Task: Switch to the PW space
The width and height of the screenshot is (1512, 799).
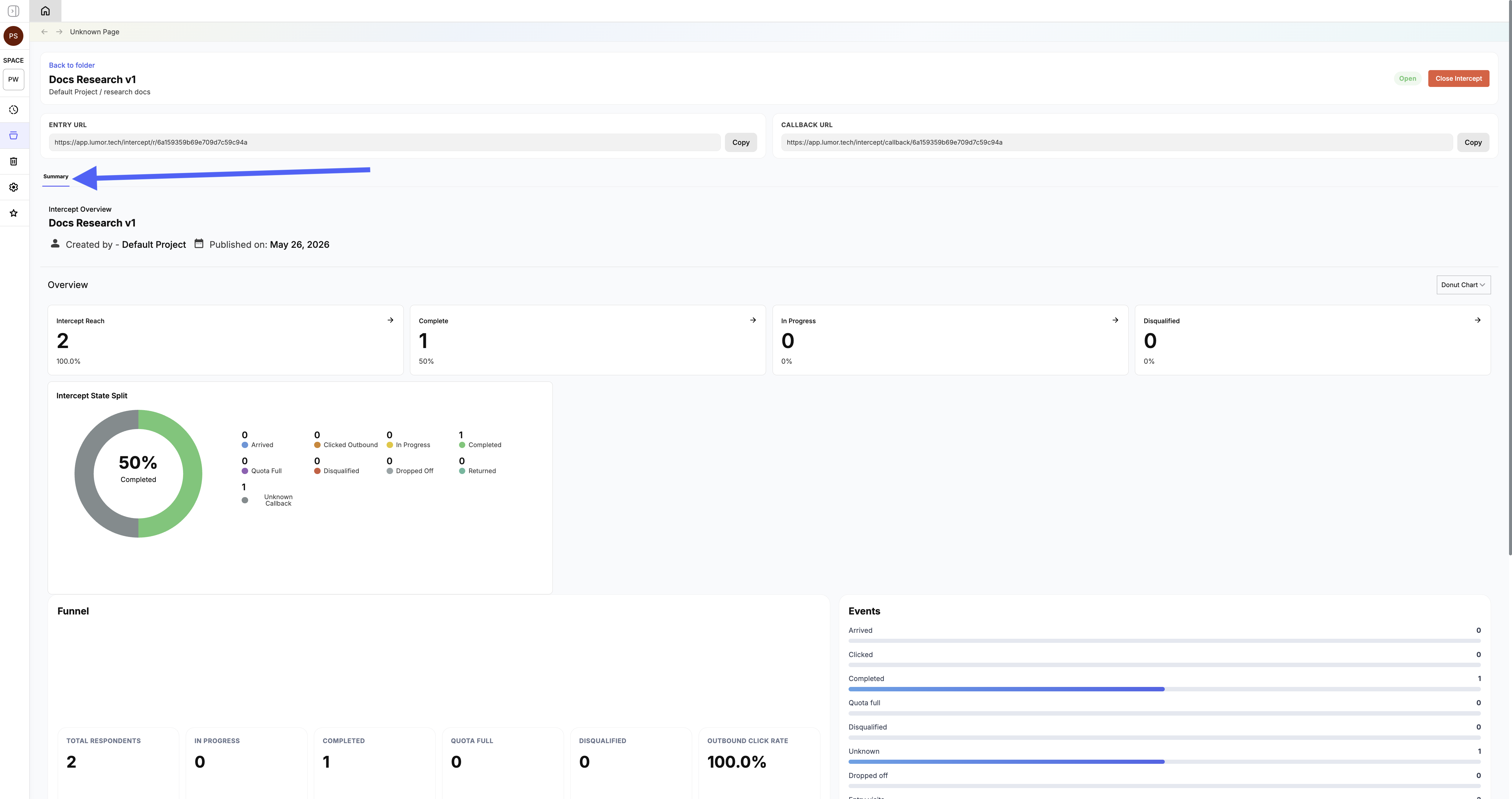Action: point(14,79)
